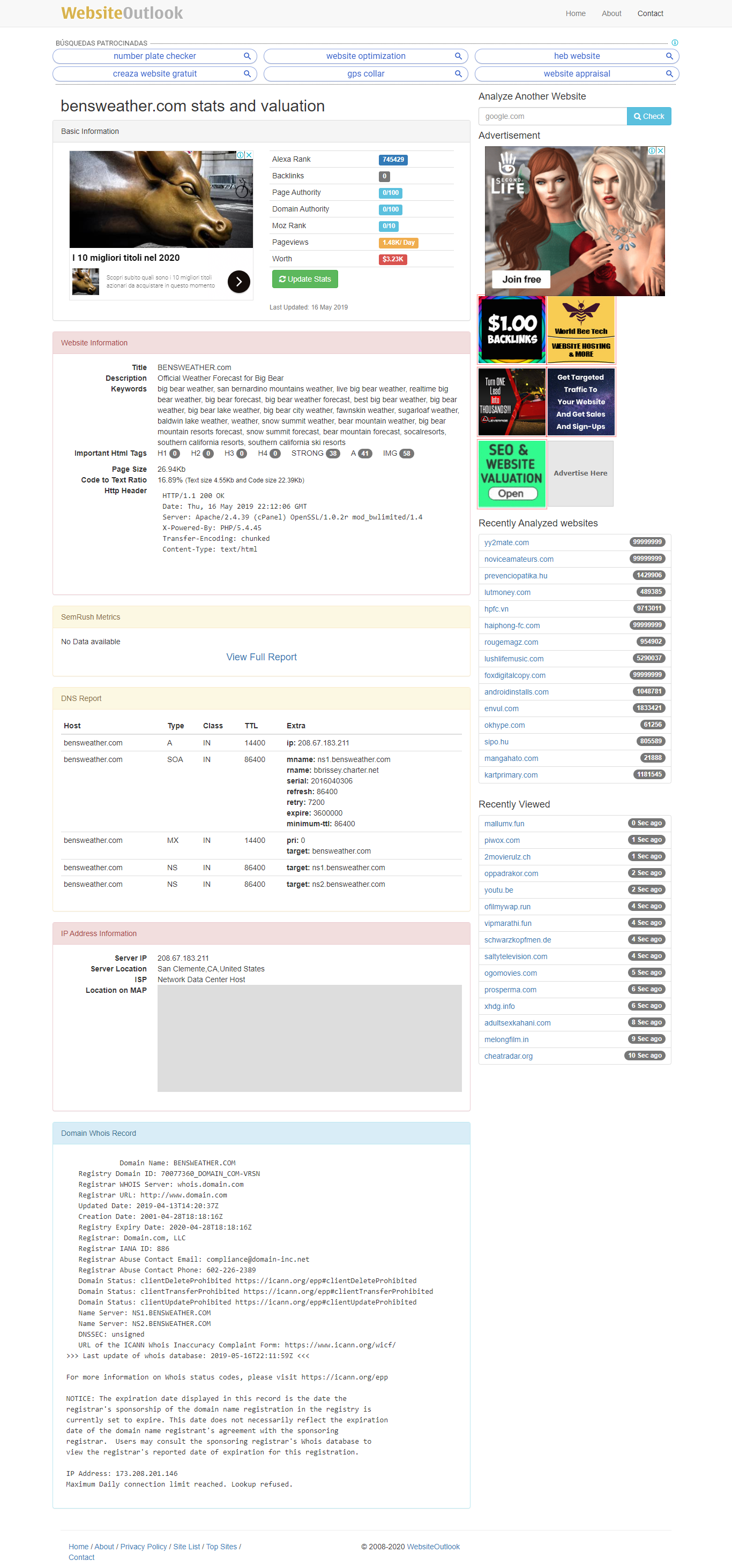Image resolution: width=732 pixels, height=1568 pixels.
Task: Open mangahato.com link
Action: click(511, 758)
